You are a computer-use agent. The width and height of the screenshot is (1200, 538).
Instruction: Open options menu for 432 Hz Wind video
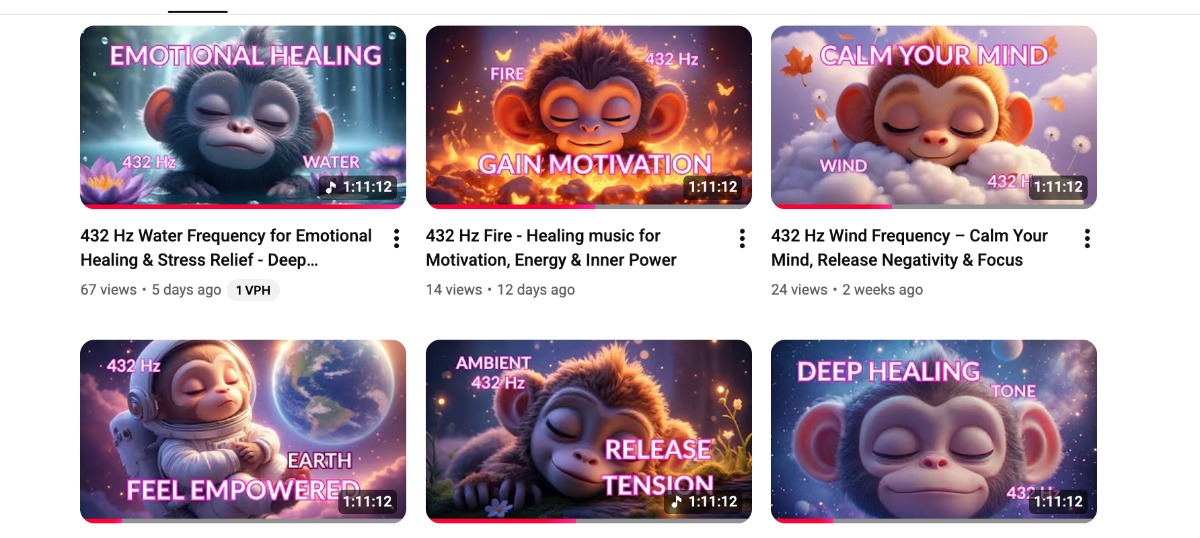1087,238
